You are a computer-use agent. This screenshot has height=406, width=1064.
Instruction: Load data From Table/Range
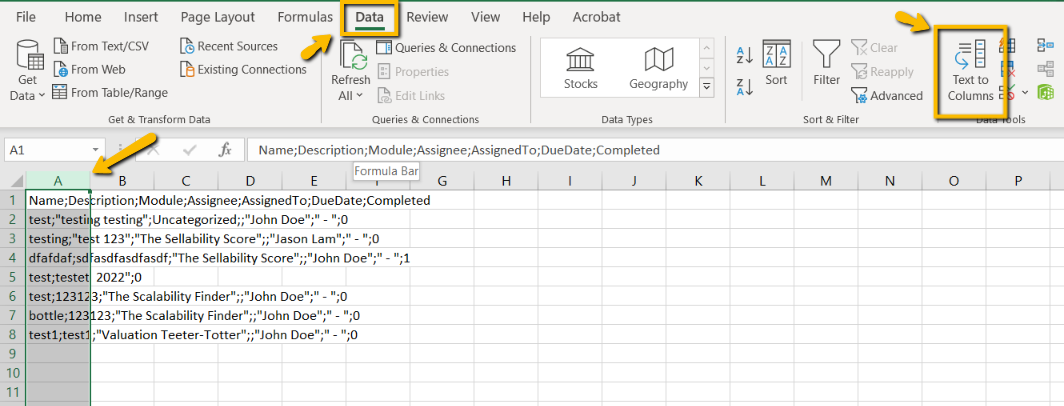(110, 92)
